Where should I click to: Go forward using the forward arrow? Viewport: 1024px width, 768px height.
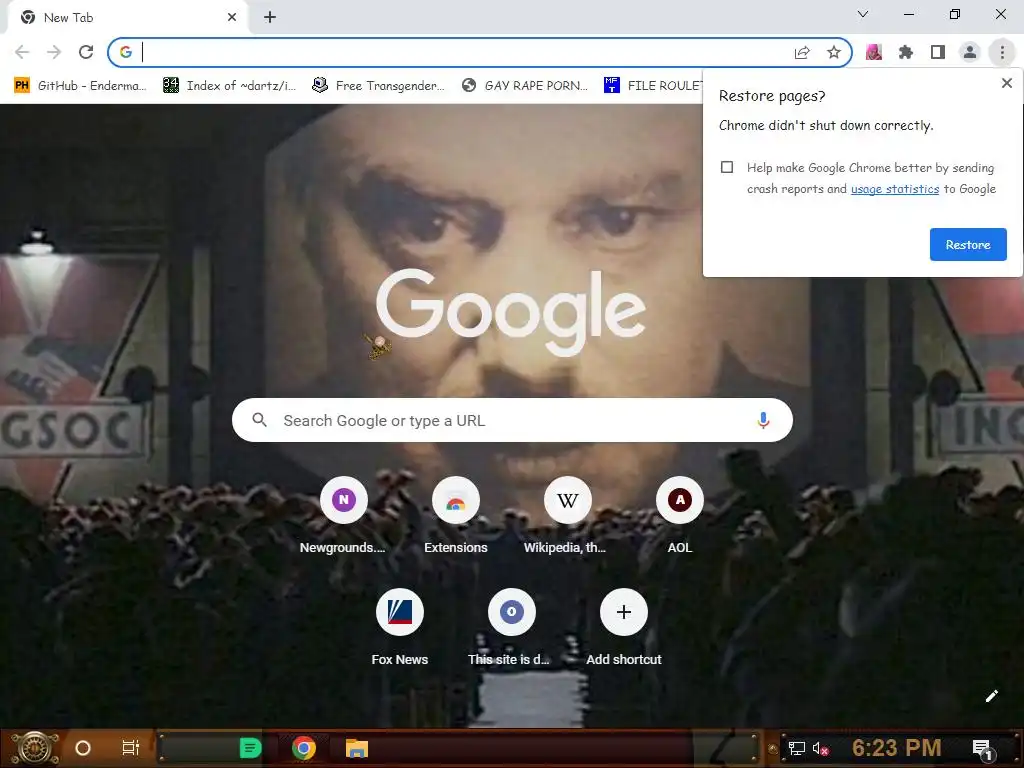[54, 52]
